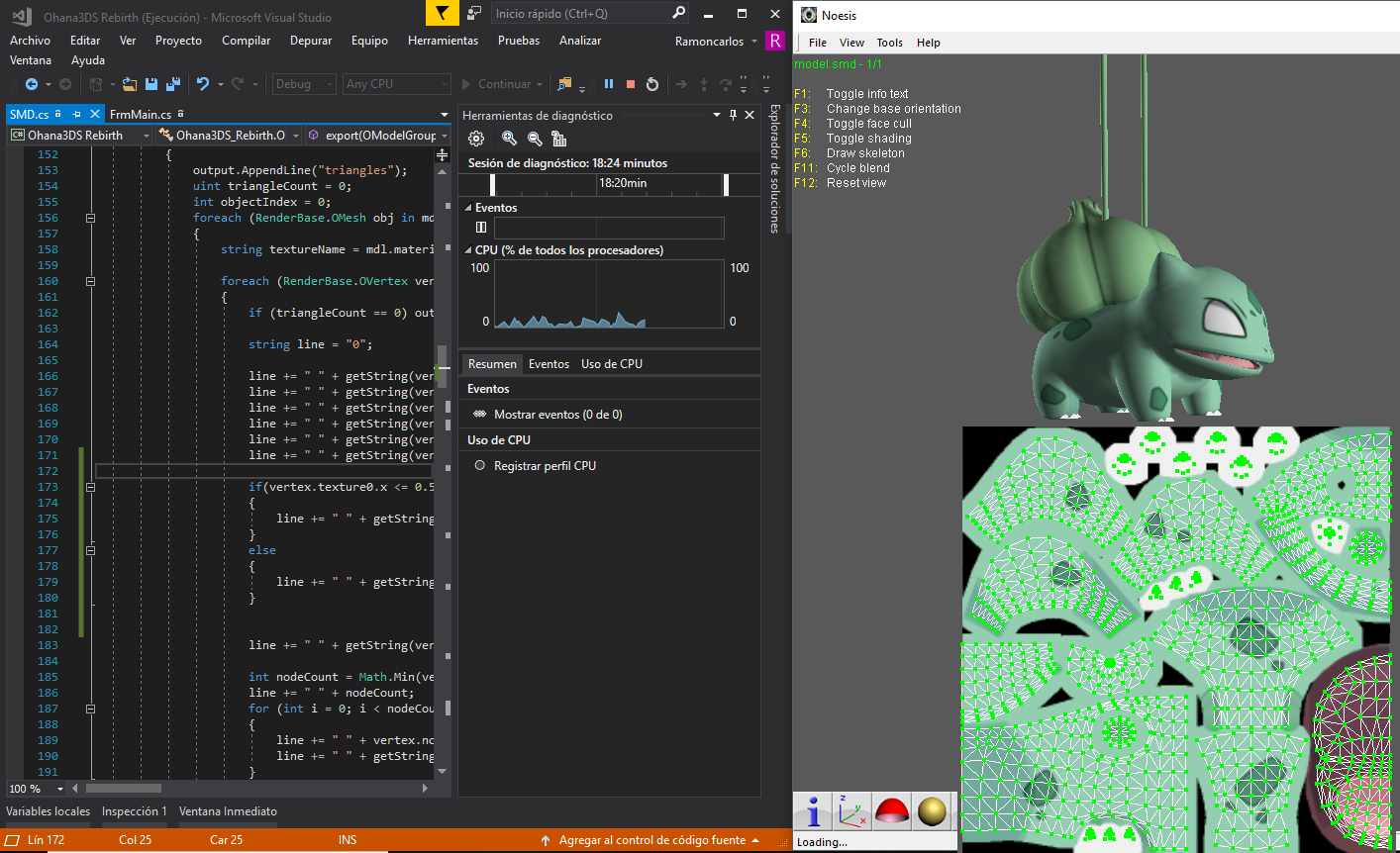Collapse the else block at line 177

[90, 550]
